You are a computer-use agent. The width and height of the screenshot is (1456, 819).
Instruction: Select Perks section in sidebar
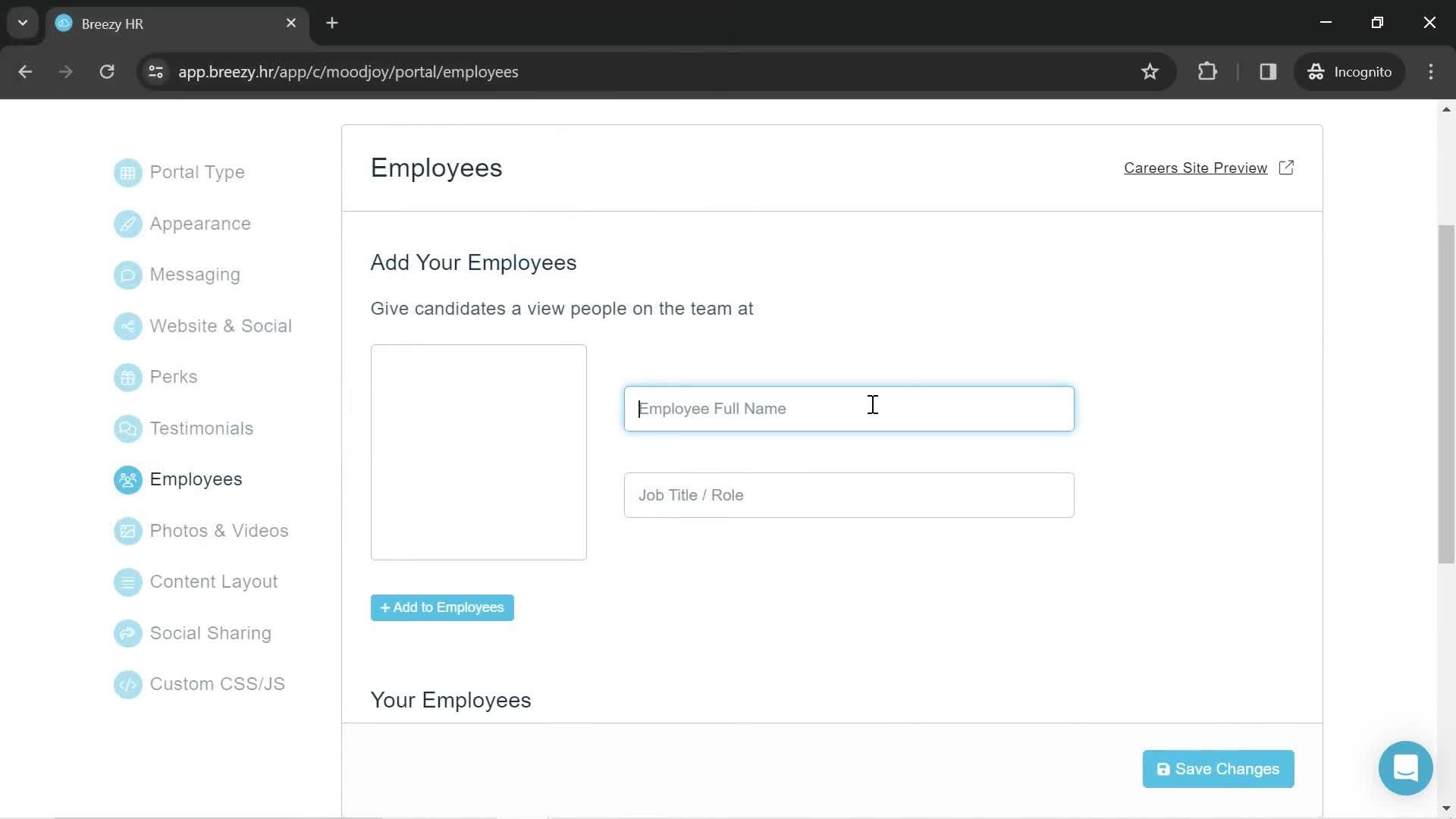pyautogui.click(x=173, y=376)
